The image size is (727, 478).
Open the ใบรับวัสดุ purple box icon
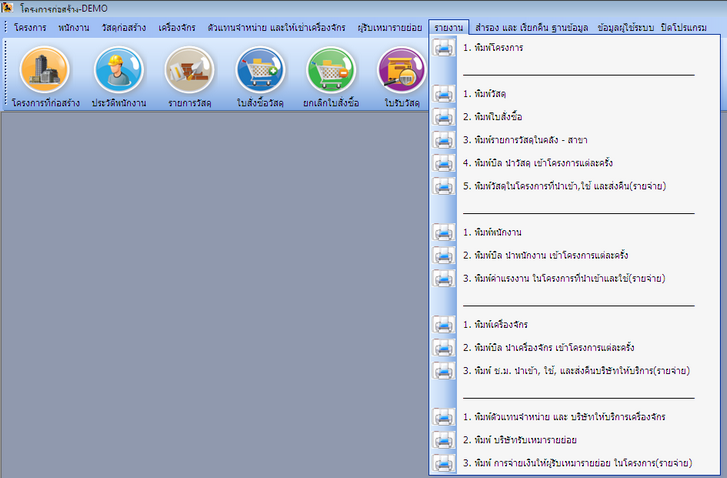click(402, 70)
